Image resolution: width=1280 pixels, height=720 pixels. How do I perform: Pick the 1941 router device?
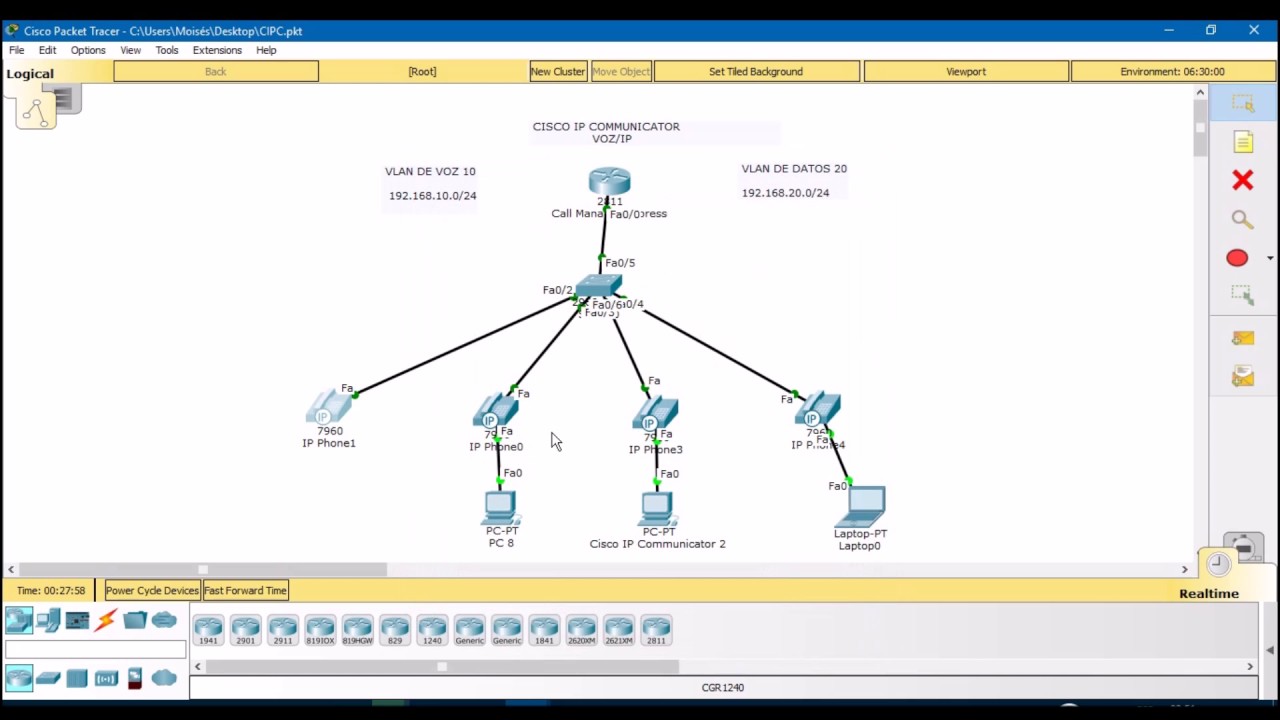coord(208,630)
